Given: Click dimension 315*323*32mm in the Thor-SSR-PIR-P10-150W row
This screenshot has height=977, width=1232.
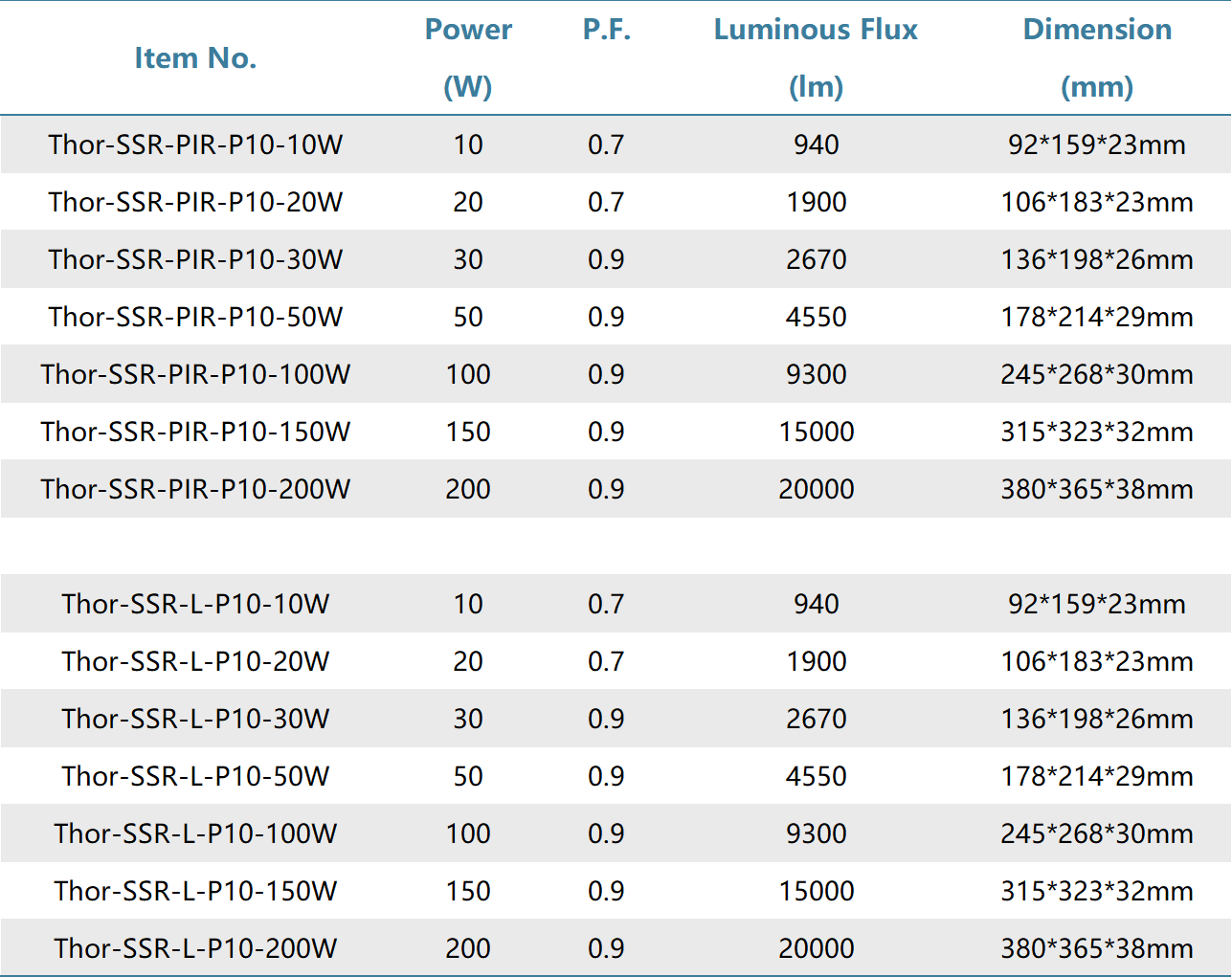Looking at the screenshot, I should point(1097,432).
